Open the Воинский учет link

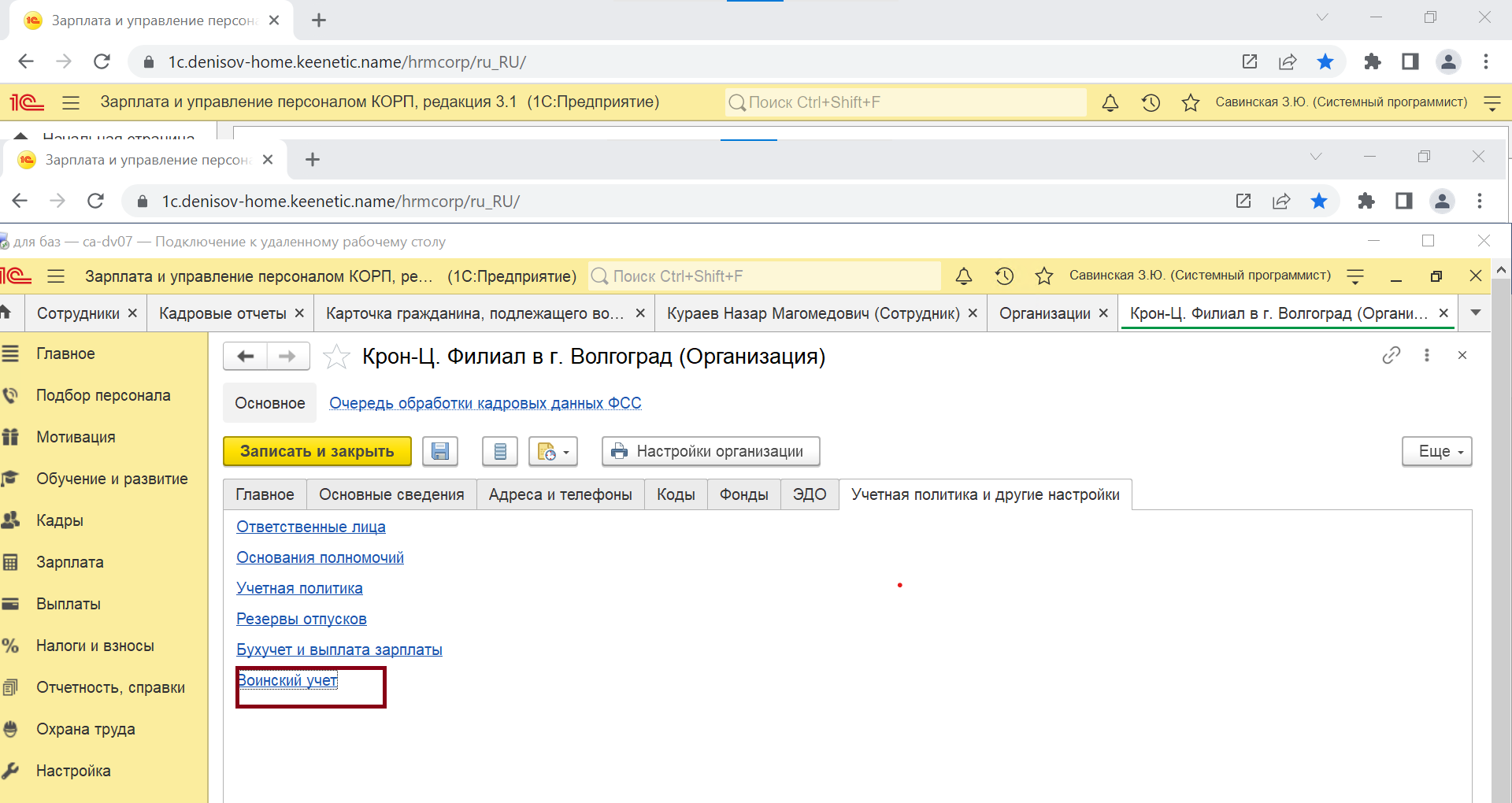click(x=288, y=680)
